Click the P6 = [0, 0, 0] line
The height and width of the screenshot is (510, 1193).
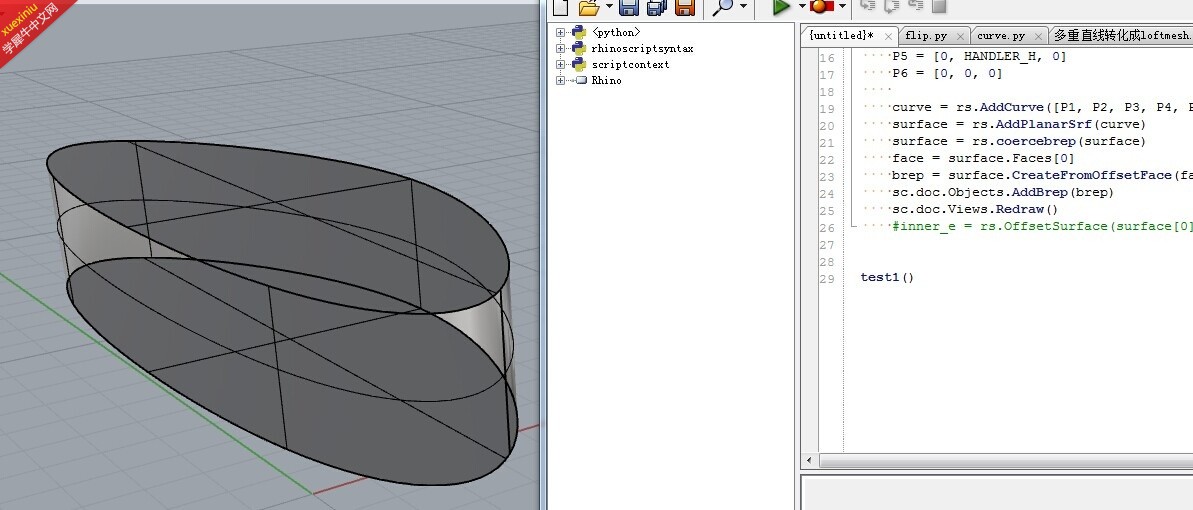[947, 73]
